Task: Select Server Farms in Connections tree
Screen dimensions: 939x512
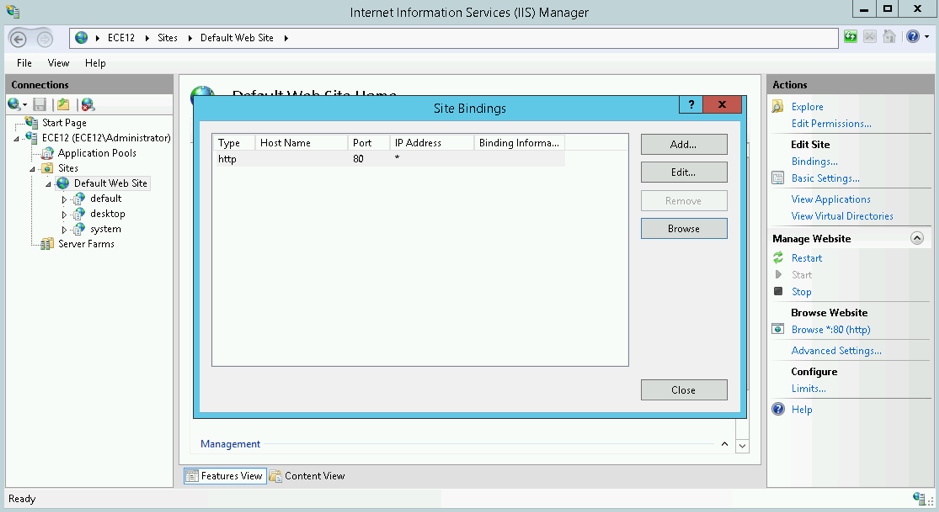Action: (86, 244)
